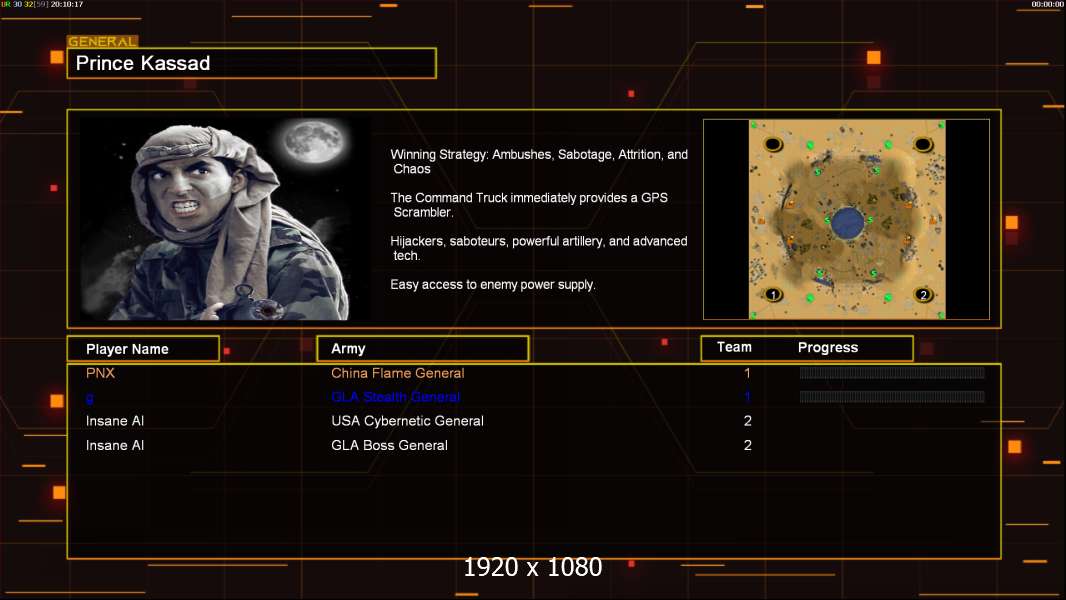Image resolution: width=1066 pixels, height=600 pixels.
Task: Select GLA Stealth General army entry
Action: 396,397
